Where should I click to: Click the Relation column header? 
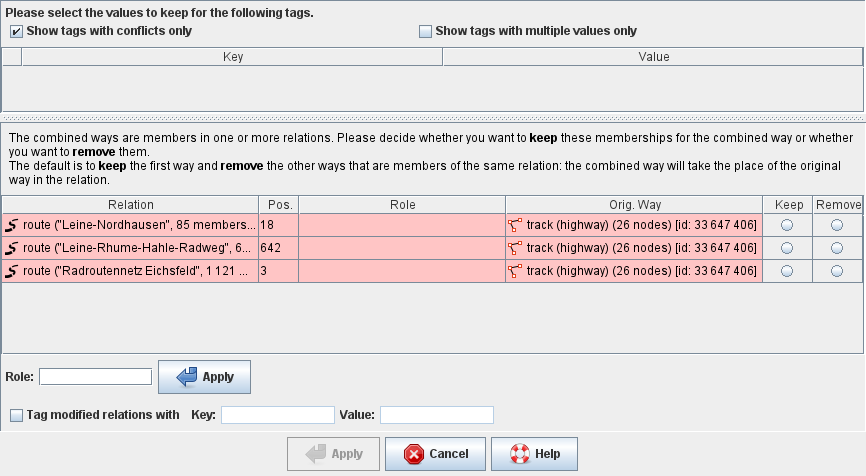tap(130, 205)
